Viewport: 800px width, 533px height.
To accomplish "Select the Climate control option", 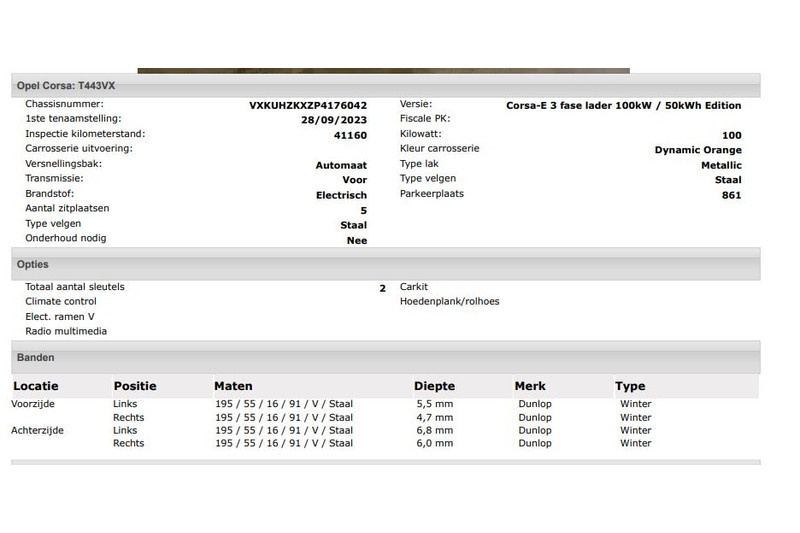I will click(x=61, y=301).
